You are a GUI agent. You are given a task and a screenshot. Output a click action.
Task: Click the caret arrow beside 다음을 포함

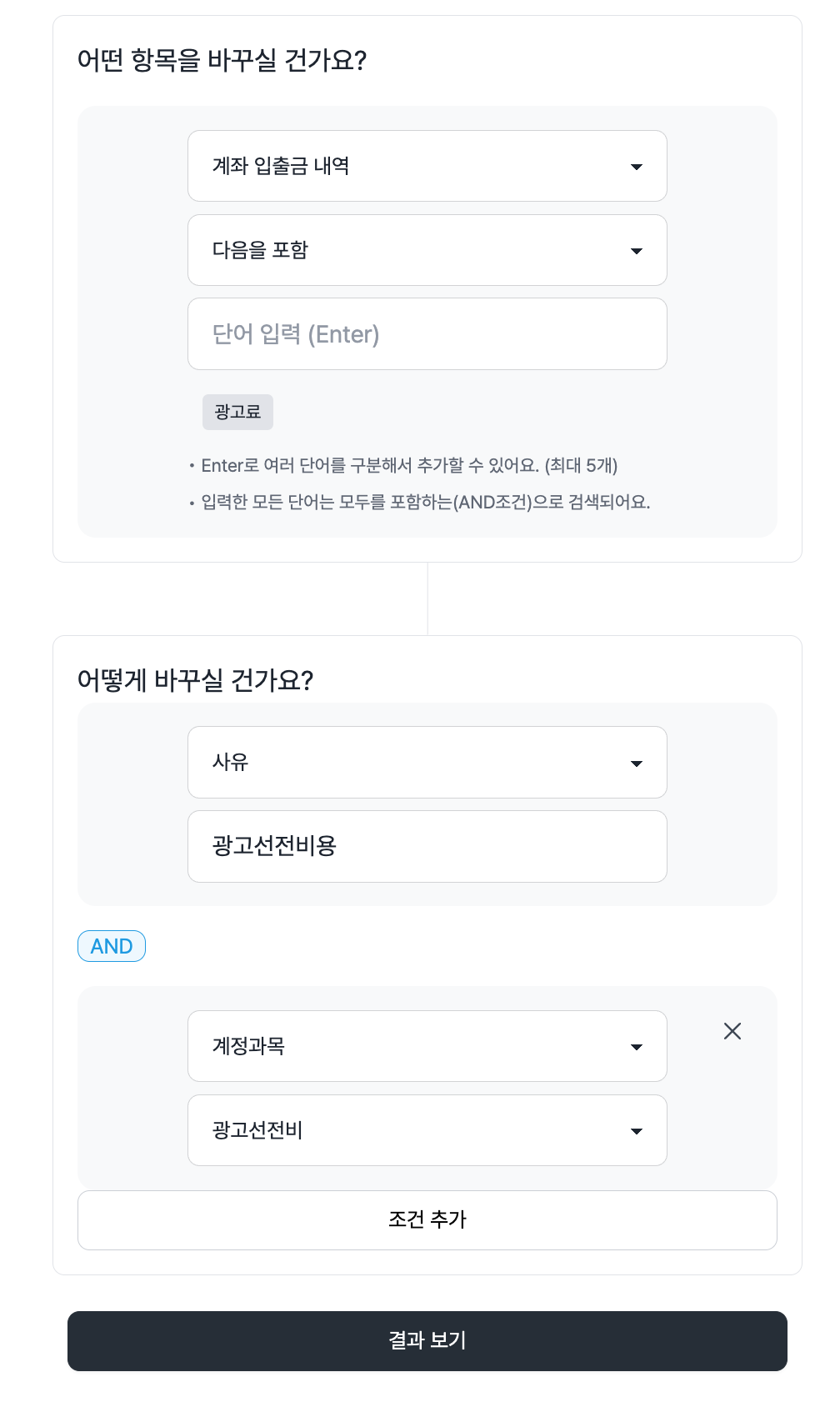click(x=637, y=251)
